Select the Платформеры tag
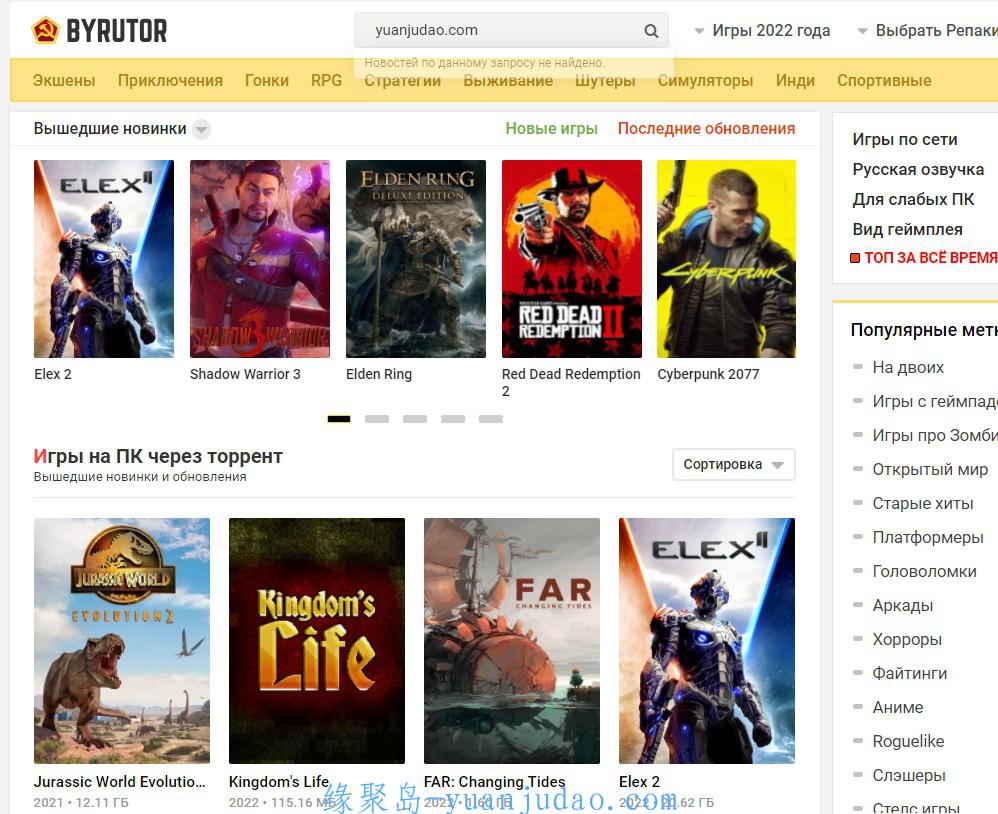Image resolution: width=998 pixels, height=814 pixels. [928, 537]
